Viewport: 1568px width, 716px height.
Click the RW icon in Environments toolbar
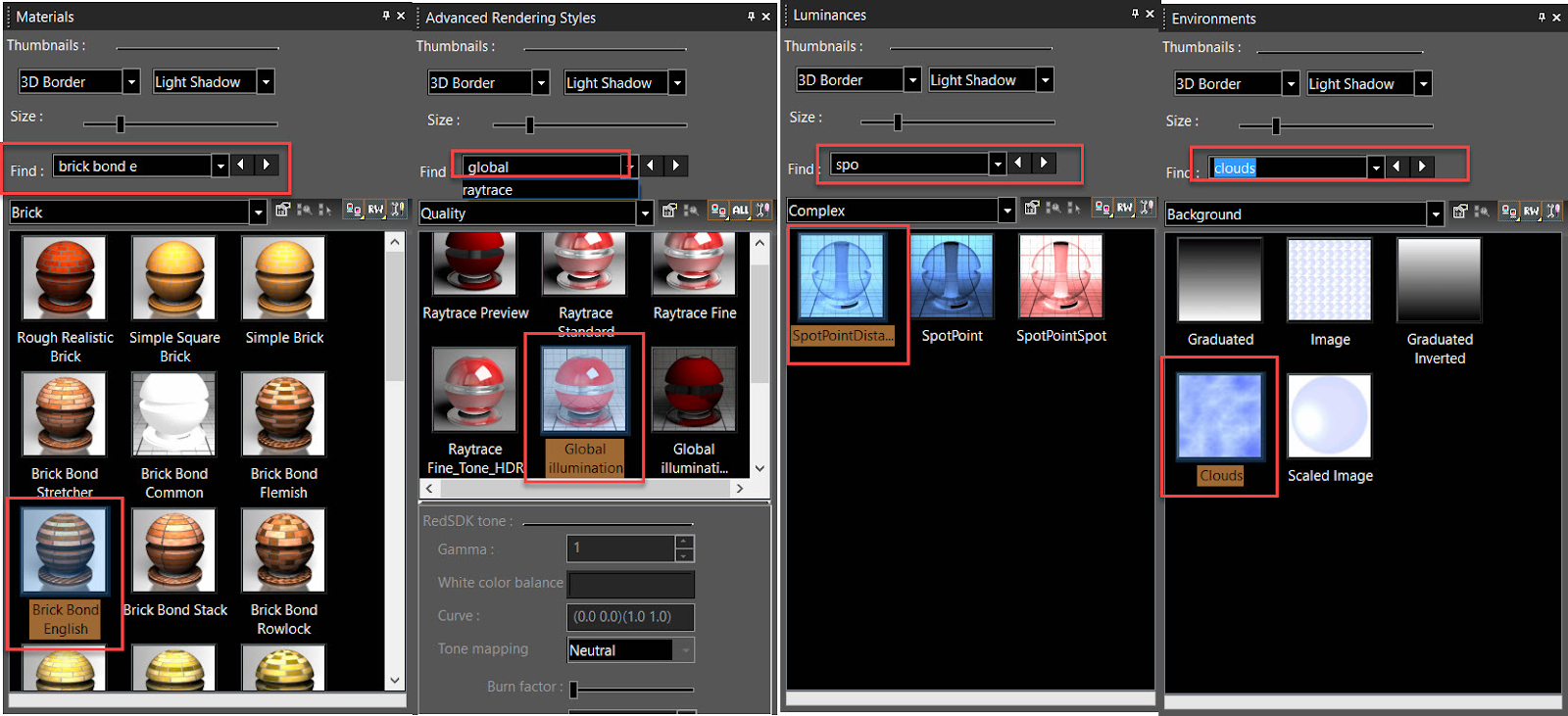click(1532, 212)
